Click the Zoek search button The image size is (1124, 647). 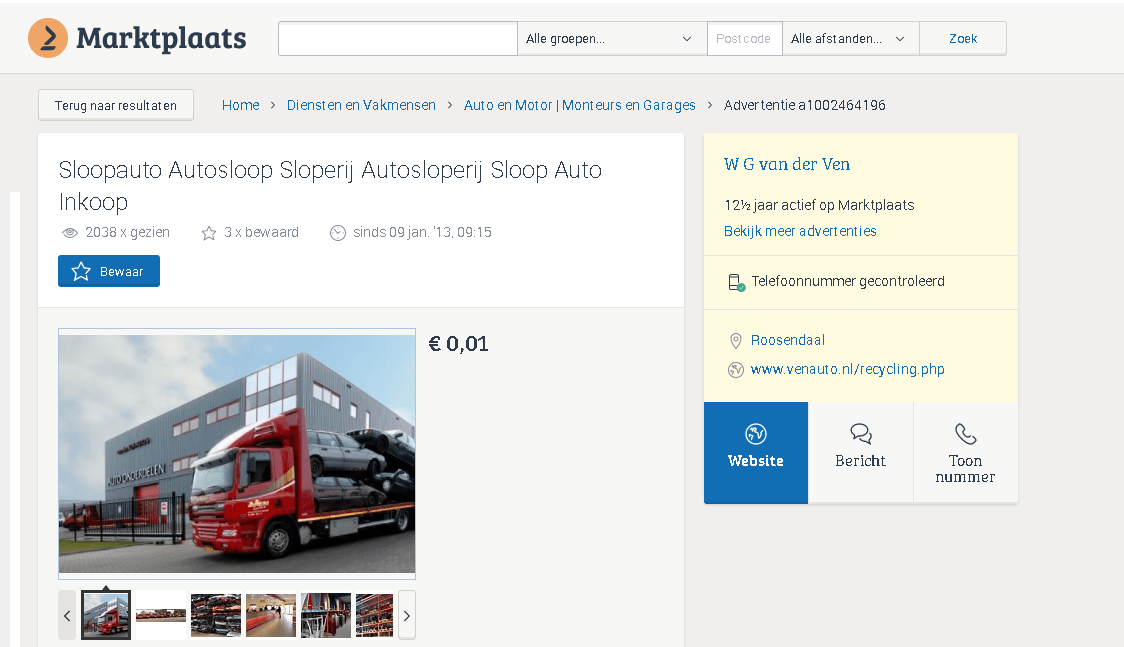(x=962, y=39)
